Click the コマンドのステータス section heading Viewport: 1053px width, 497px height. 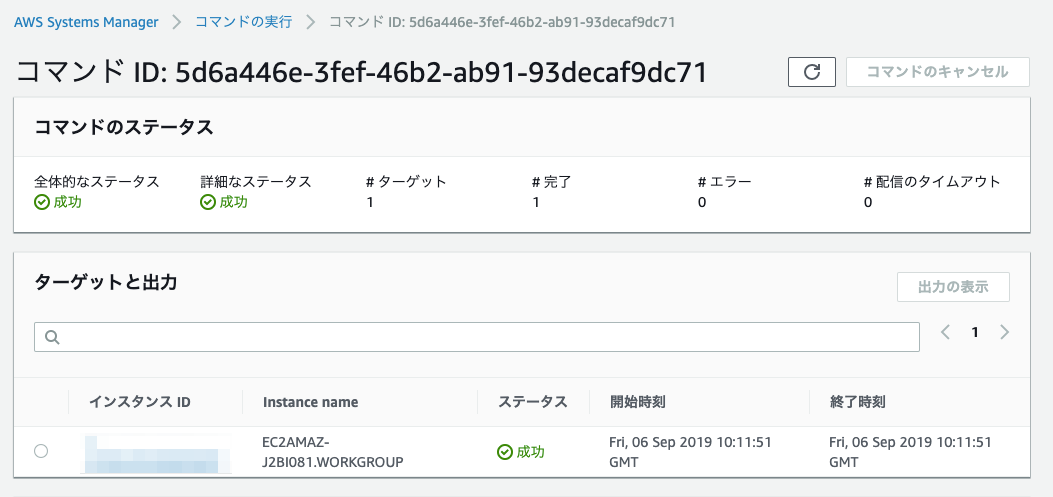click(124, 127)
